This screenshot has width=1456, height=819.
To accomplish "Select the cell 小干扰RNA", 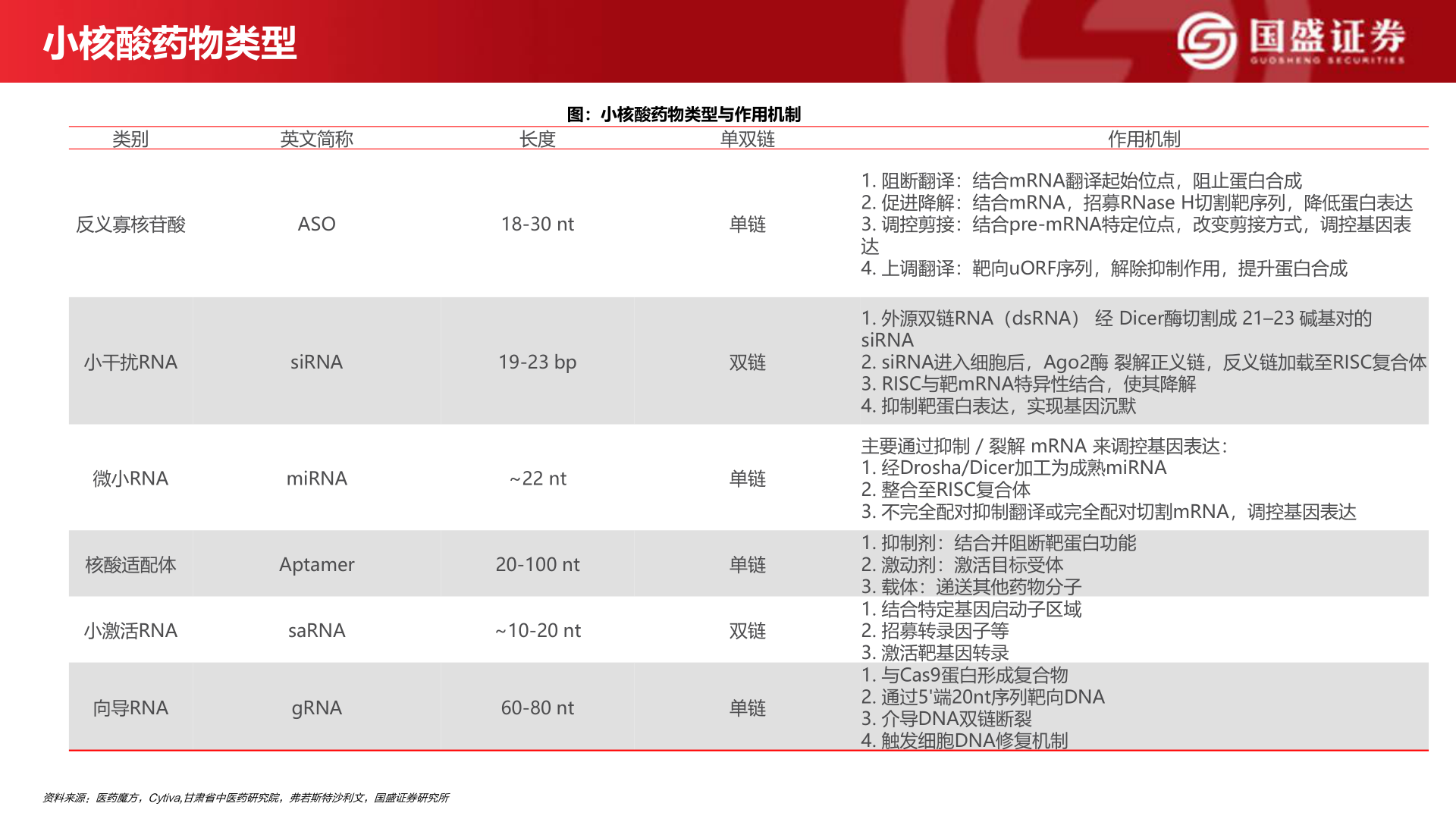I will 130,362.
